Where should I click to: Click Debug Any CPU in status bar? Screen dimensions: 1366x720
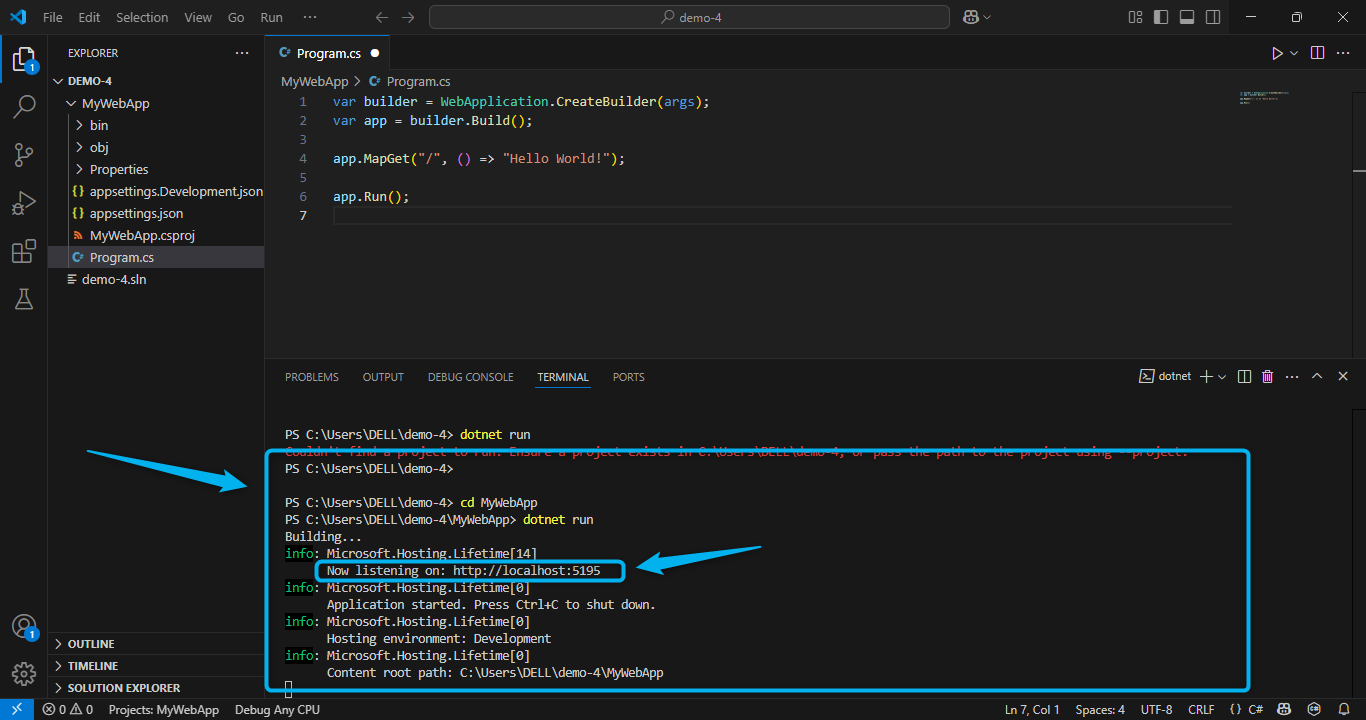[277, 710]
